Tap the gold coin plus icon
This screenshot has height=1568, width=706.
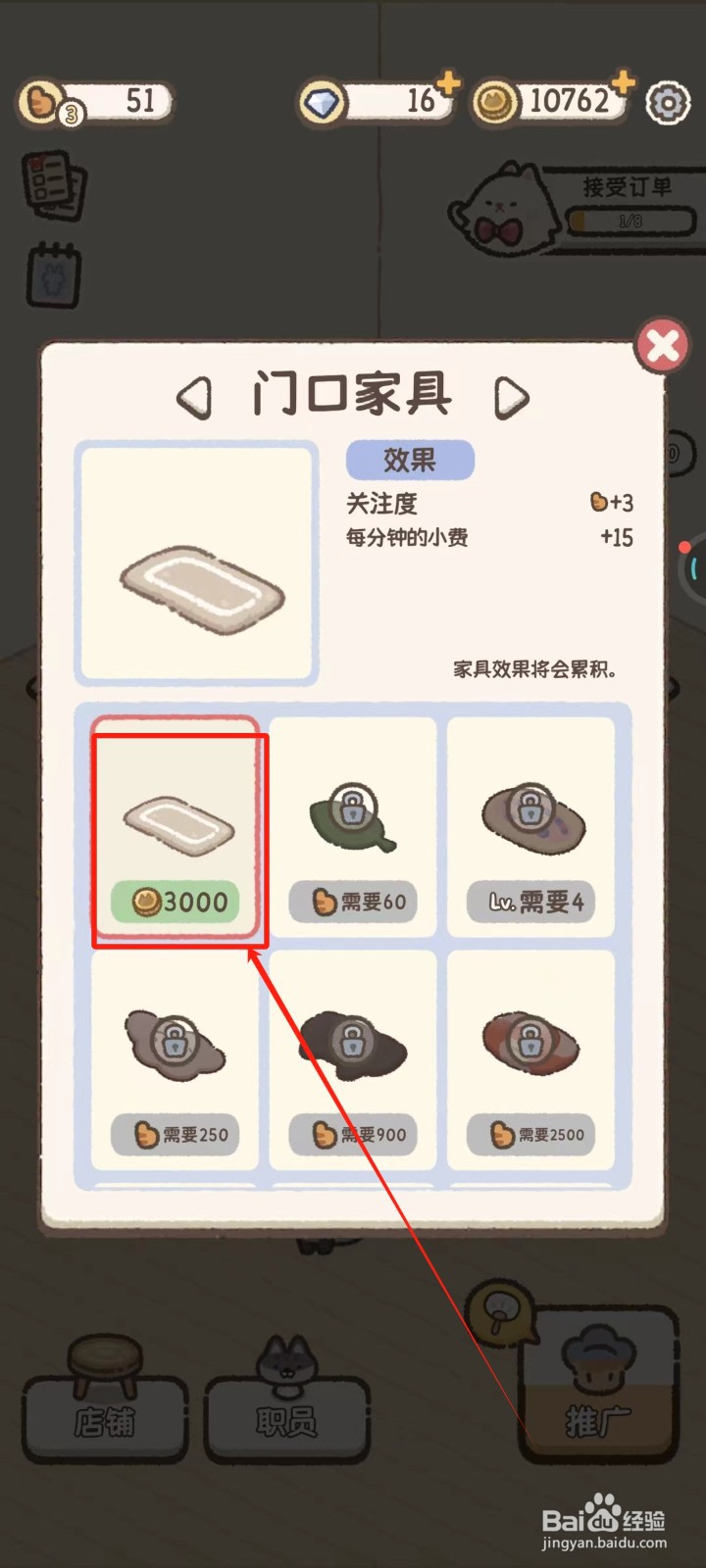coord(623,82)
